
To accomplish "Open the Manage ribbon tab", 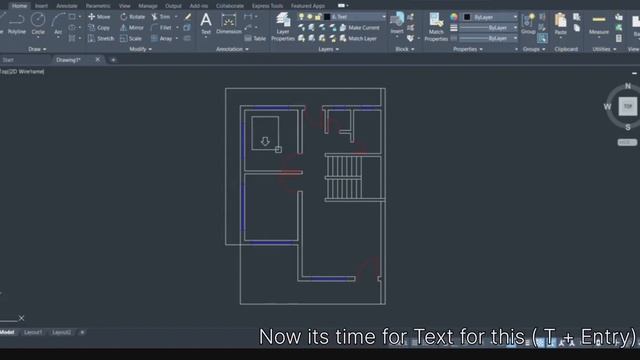I will (x=148, y=6).
